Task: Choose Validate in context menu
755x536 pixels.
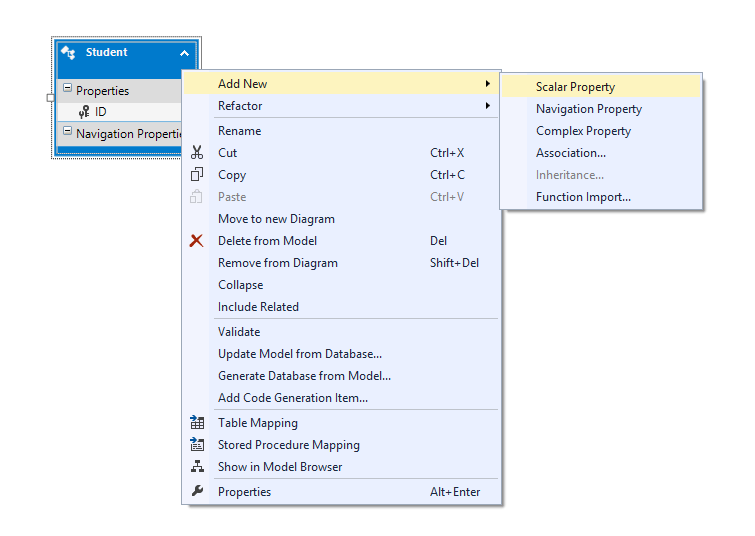Action: [341, 332]
